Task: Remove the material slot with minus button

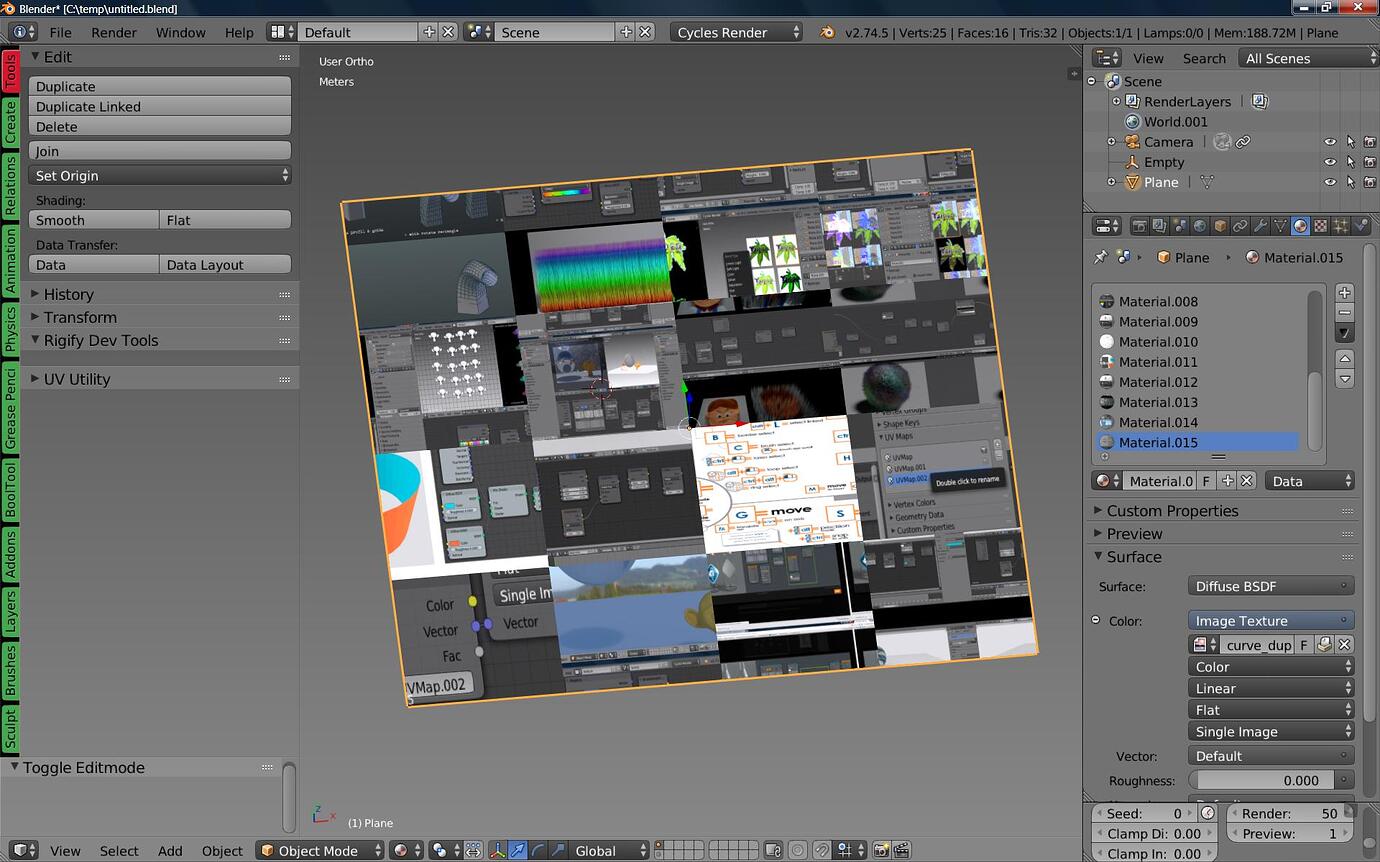Action: (x=1345, y=313)
